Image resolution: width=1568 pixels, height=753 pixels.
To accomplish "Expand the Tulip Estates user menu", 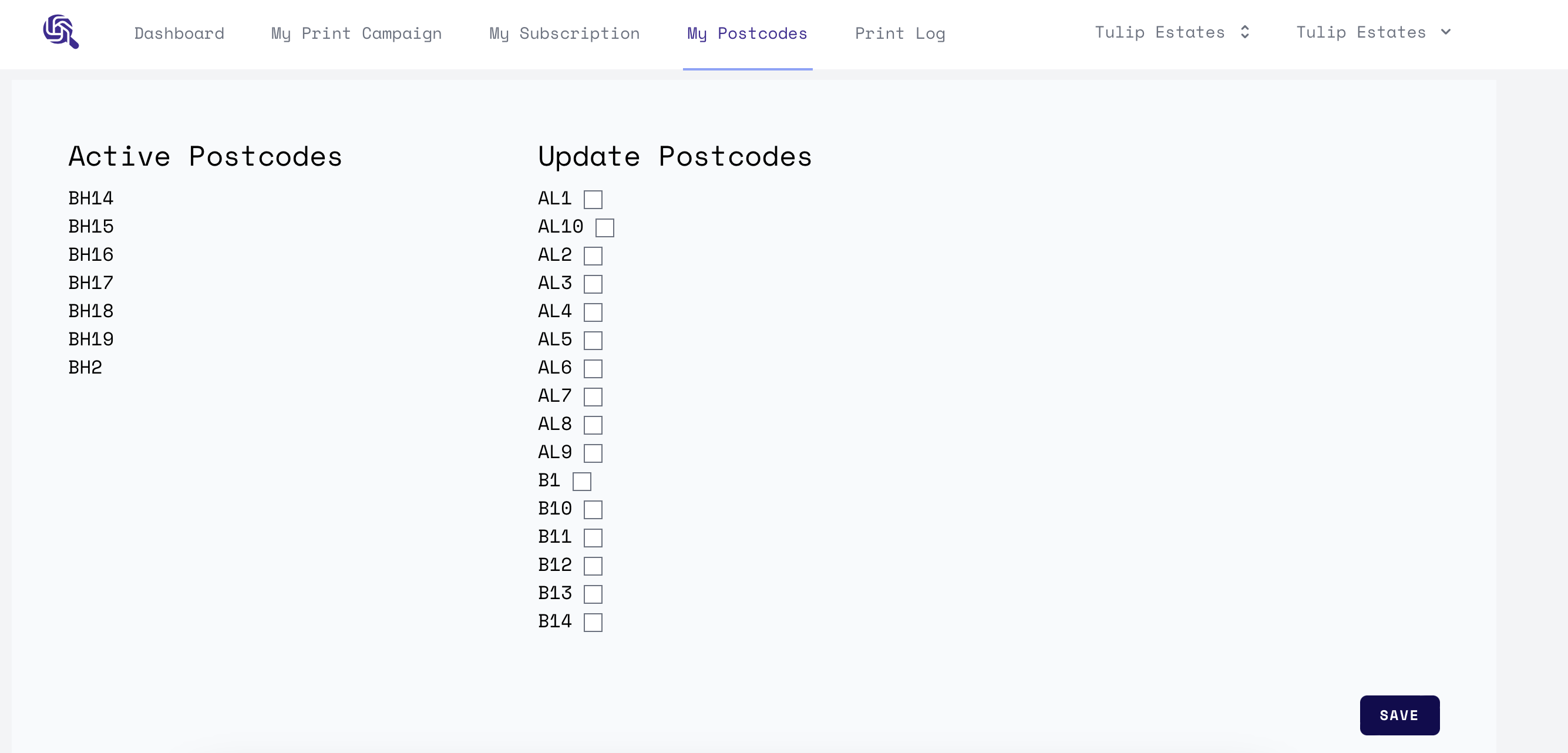I will (1373, 32).
